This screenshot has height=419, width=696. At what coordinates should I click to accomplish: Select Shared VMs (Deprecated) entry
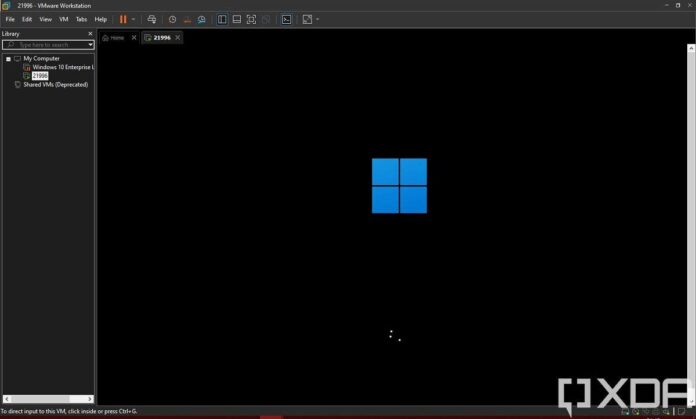(x=55, y=85)
